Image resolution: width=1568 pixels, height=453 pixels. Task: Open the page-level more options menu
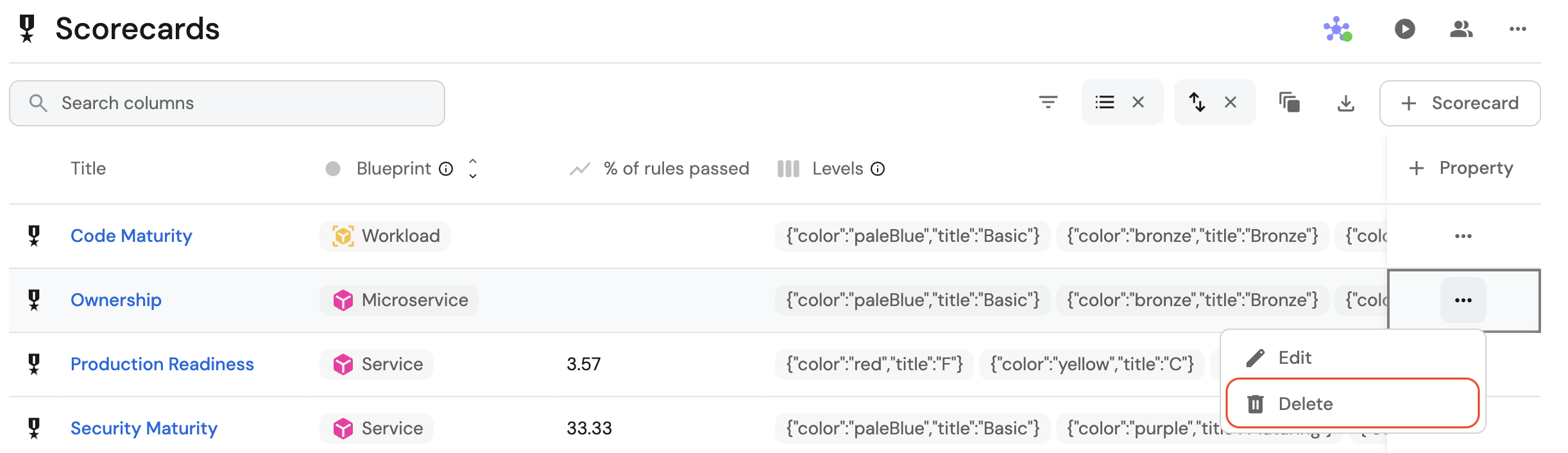point(1517,29)
